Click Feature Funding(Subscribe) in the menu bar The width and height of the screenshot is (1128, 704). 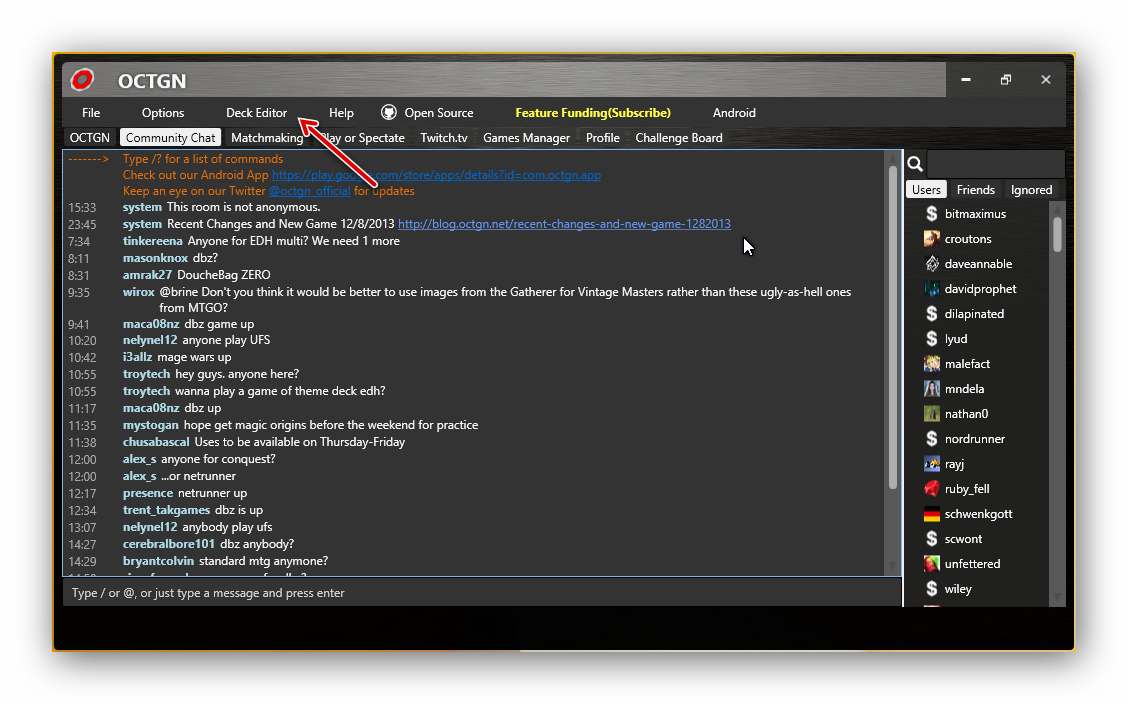[x=593, y=113]
